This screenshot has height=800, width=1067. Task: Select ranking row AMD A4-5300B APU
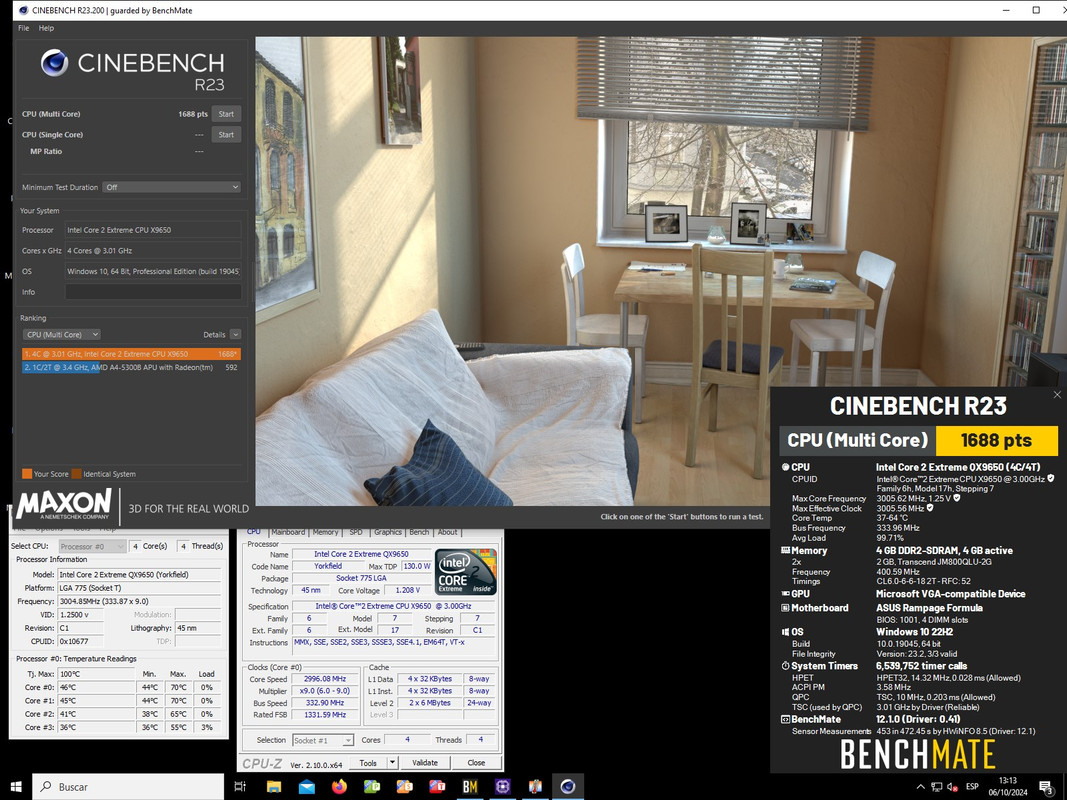(x=131, y=367)
